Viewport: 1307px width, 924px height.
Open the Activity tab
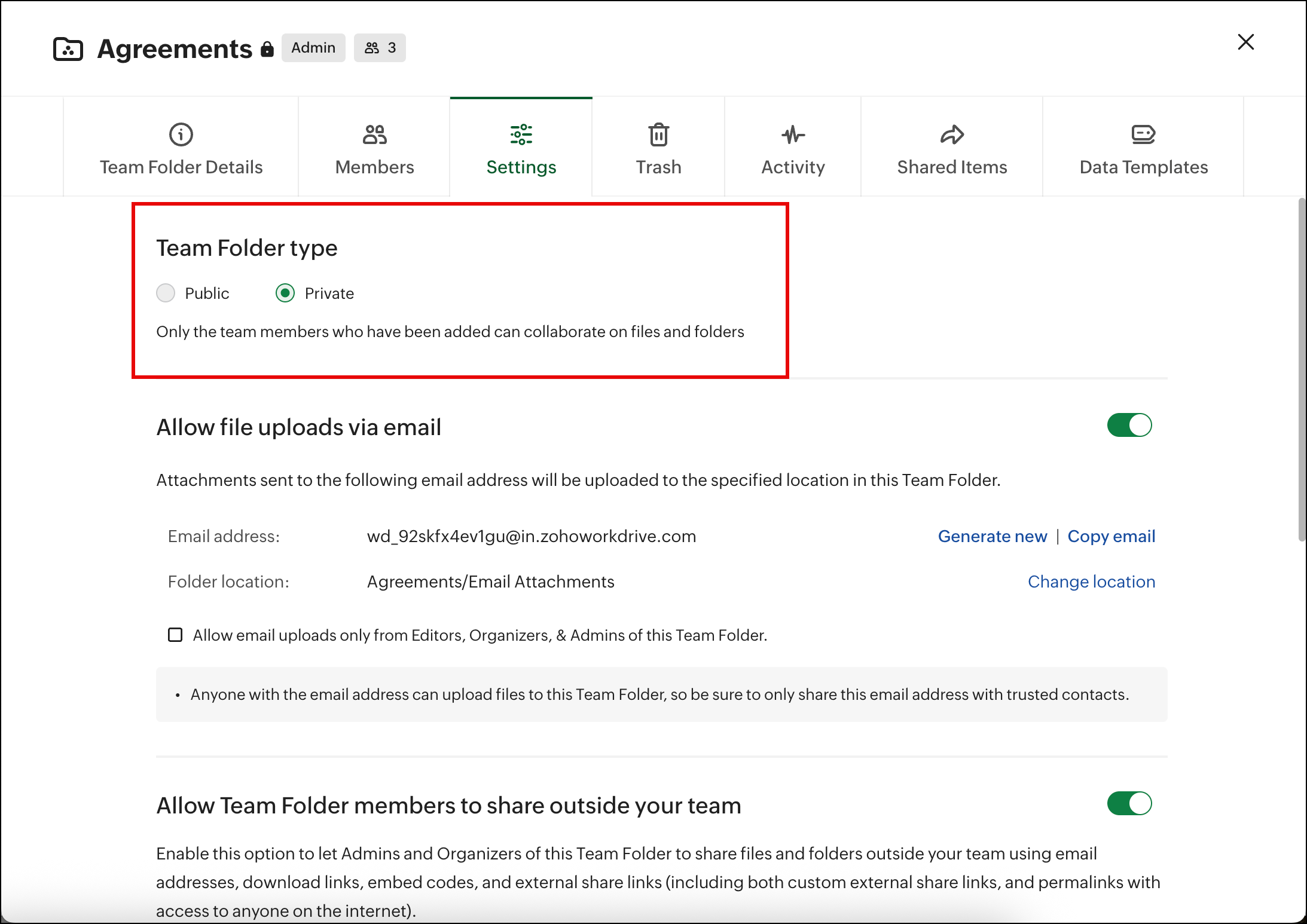pos(793,167)
